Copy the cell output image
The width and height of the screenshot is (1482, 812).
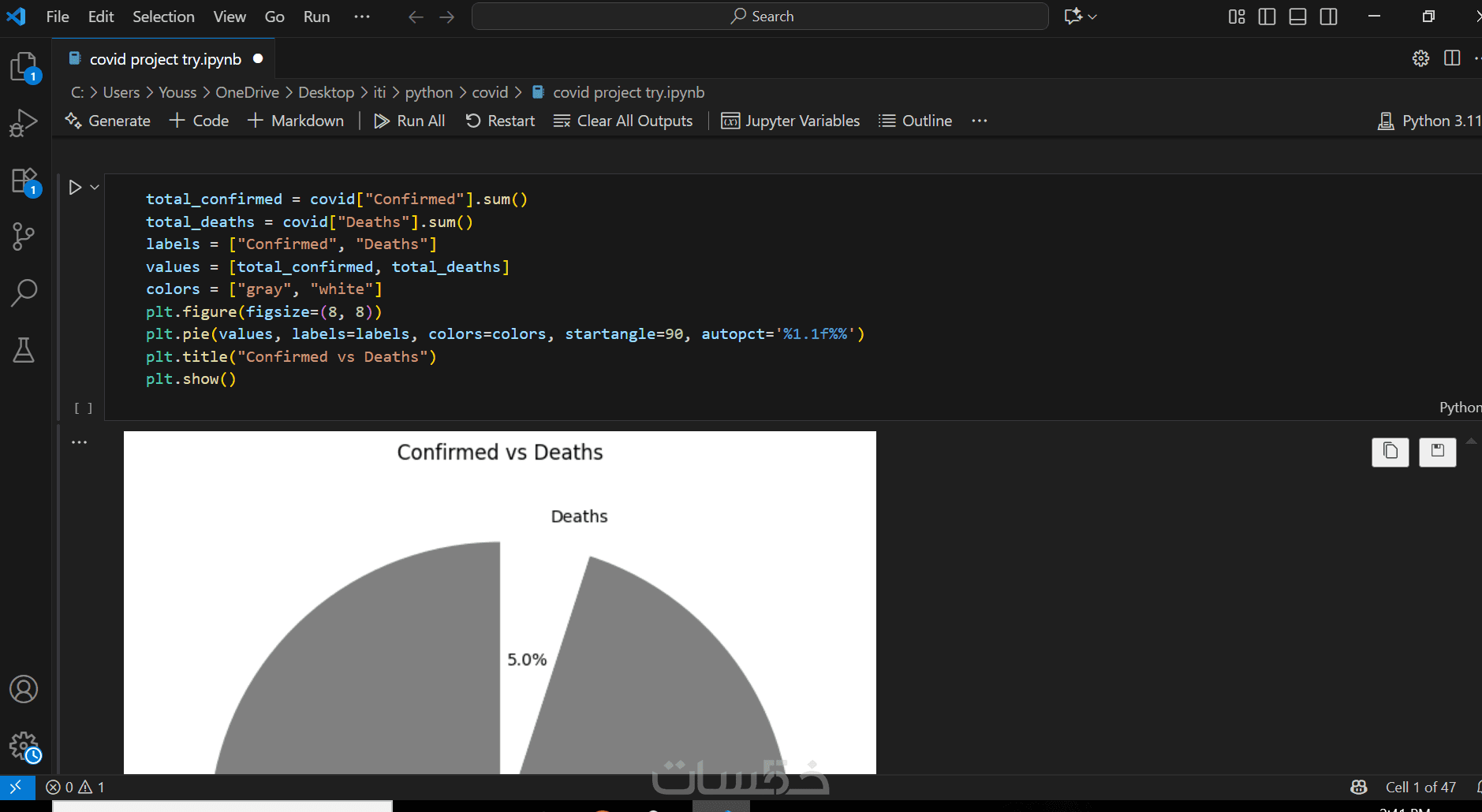click(x=1390, y=452)
